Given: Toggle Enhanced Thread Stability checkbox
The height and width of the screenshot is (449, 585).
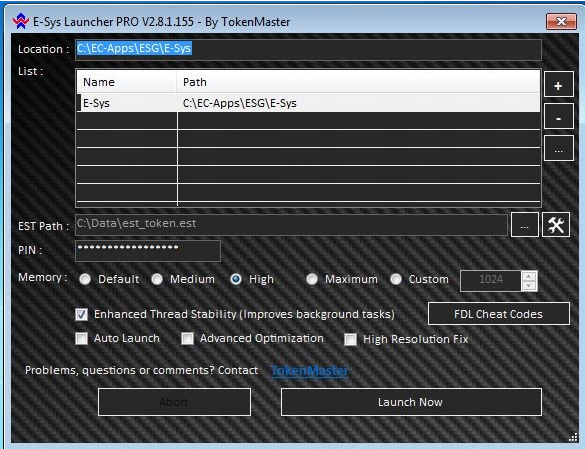Looking at the screenshot, I should tap(81, 314).
